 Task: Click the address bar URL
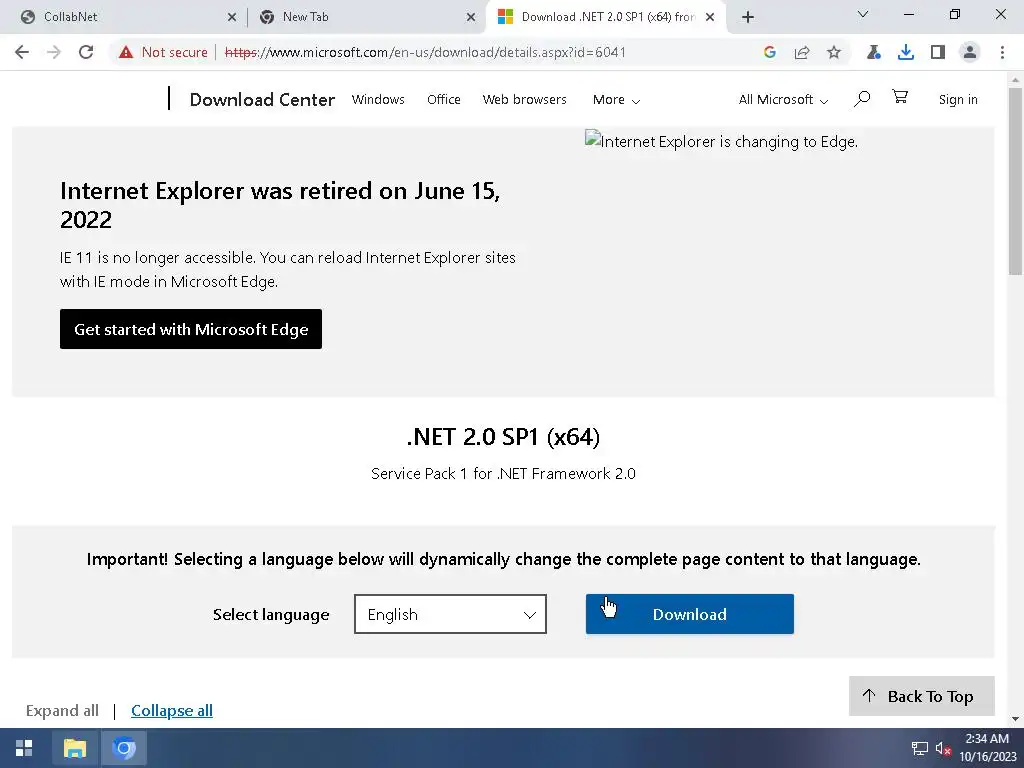424,52
